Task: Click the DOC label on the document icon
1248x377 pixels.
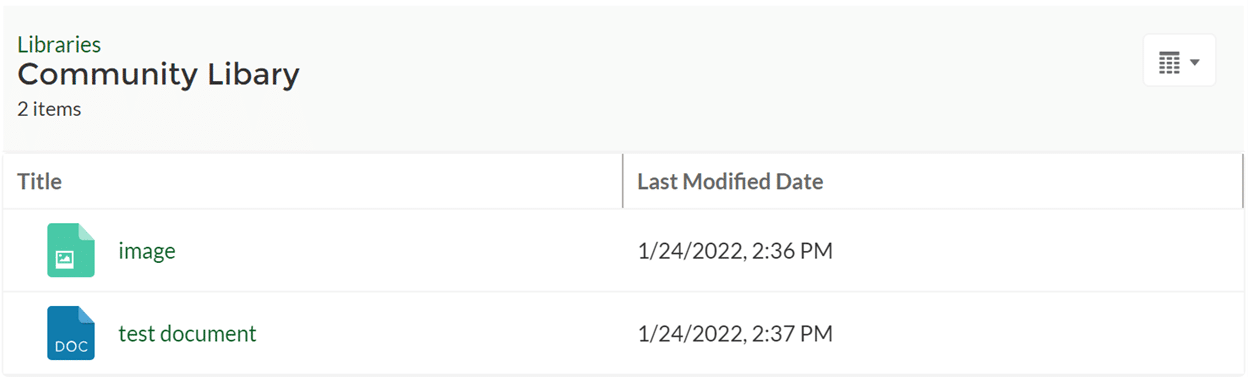Action: [71, 347]
